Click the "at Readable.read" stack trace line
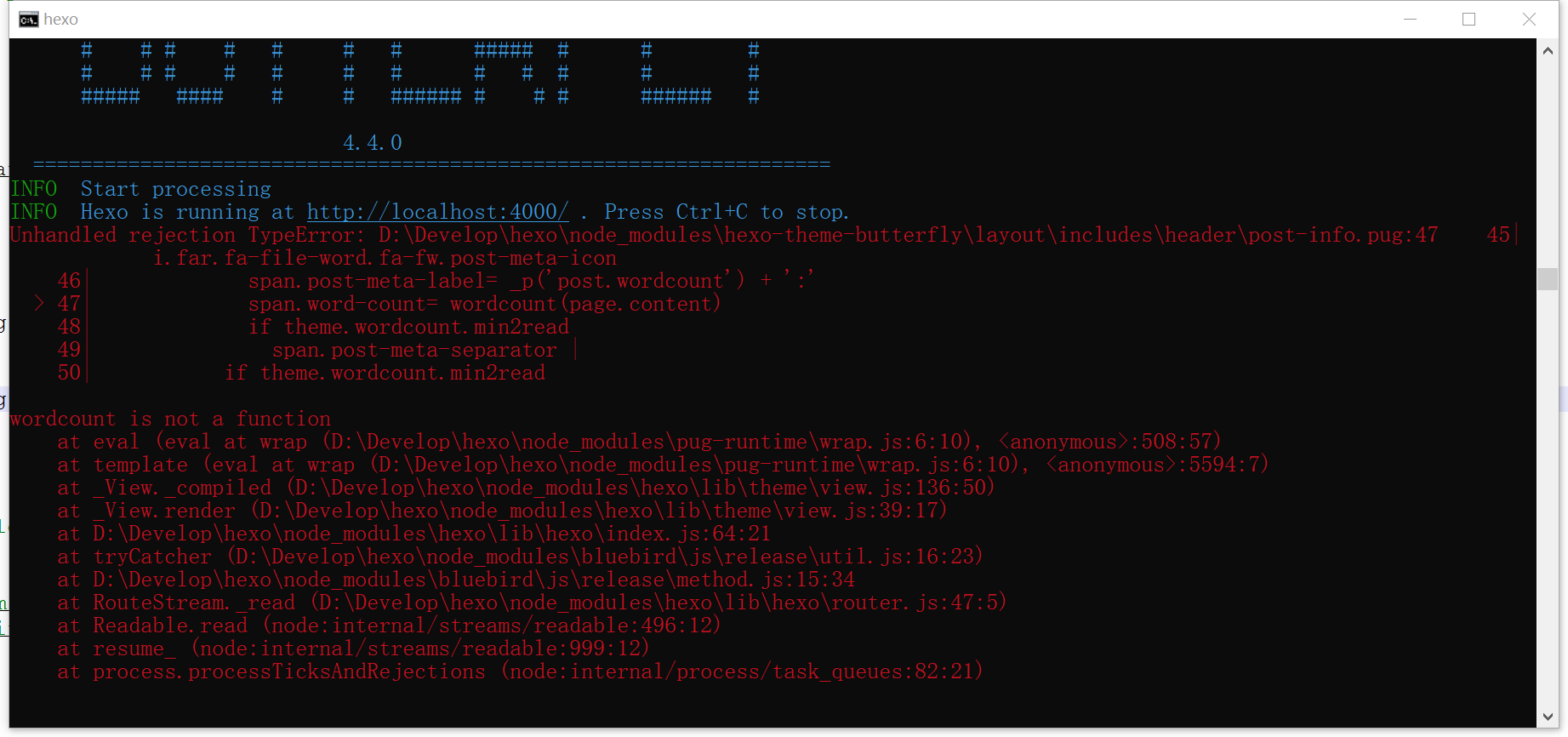Viewport: 1568px width, 737px height. point(389,626)
